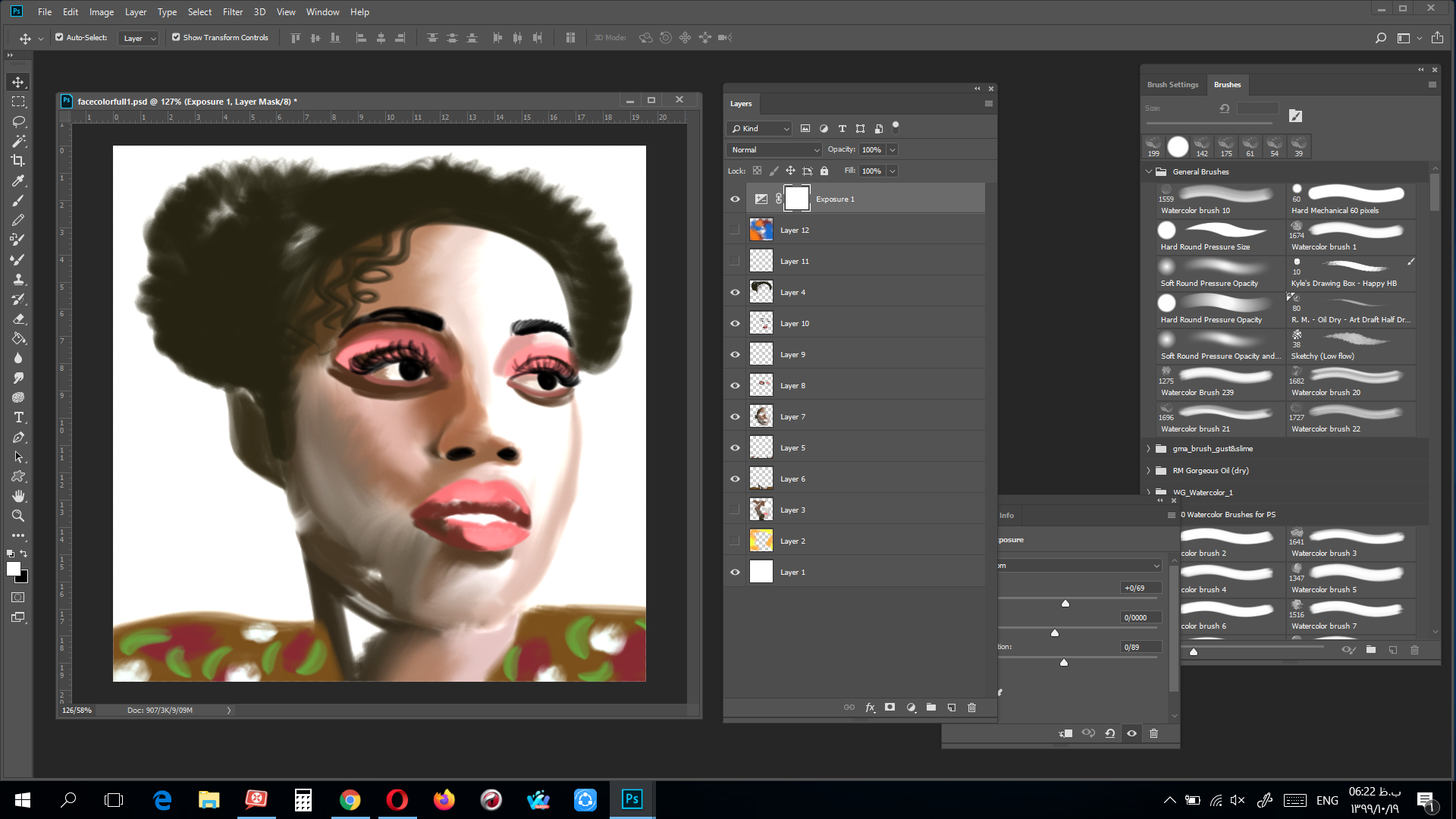Collapse the General Brushes folder
Image resolution: width=1456 pixels, height=819 pixels.
[x=1149, y=172]
